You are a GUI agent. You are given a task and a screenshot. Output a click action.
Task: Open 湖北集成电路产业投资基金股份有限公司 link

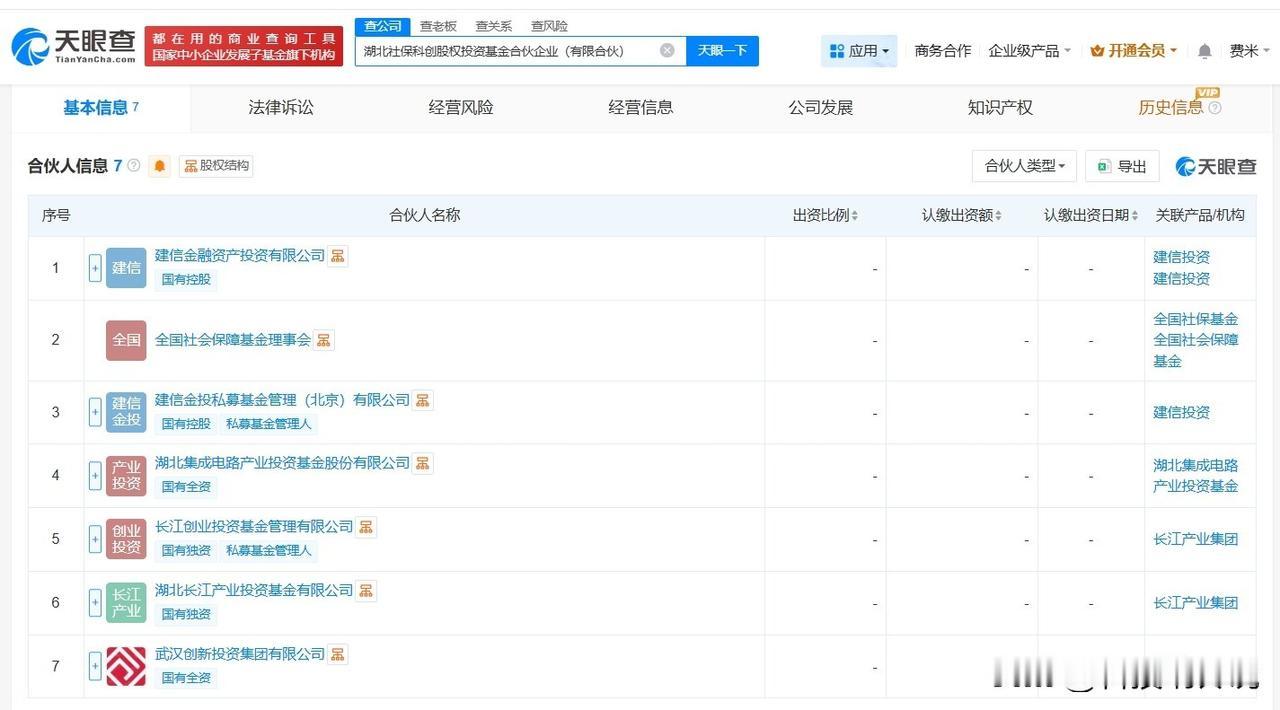pos(282,463)
